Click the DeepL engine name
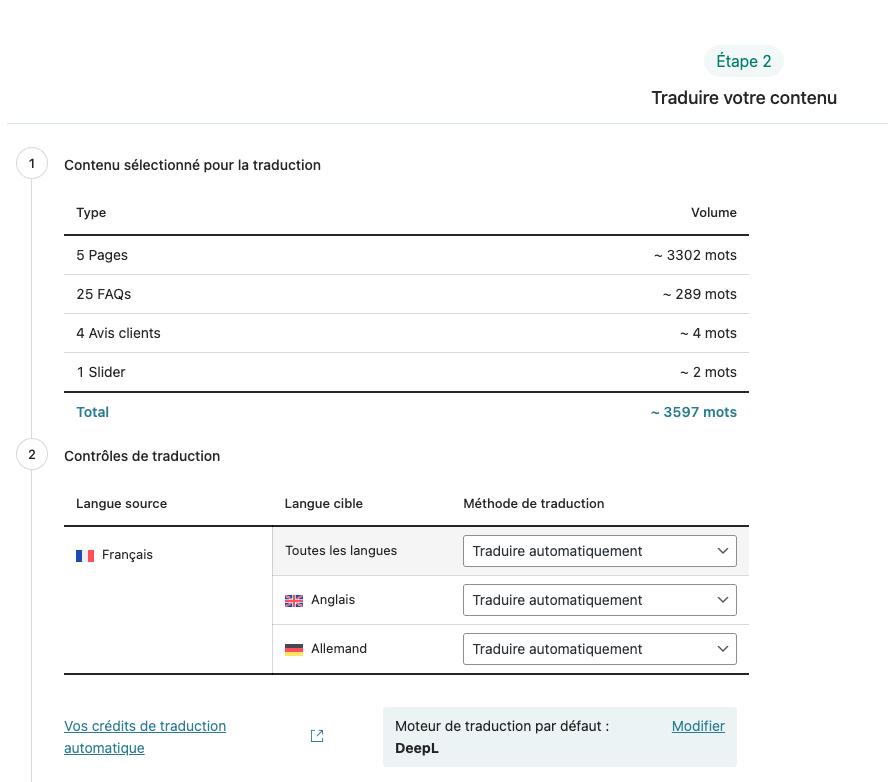888x782 pixels. (417, 748)
